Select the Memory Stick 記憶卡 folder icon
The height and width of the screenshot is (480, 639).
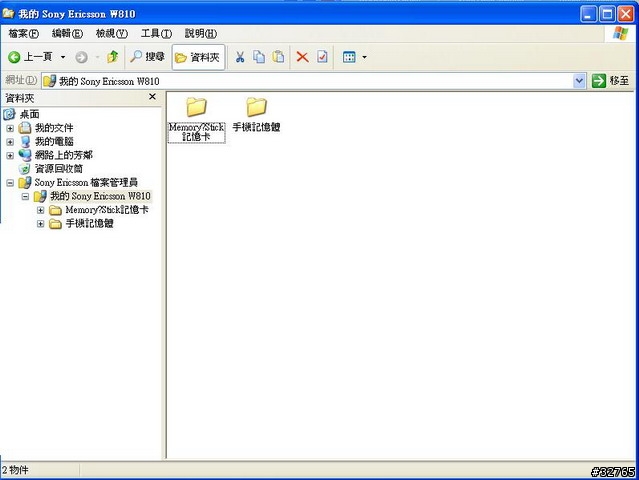[x=196, y=107]
